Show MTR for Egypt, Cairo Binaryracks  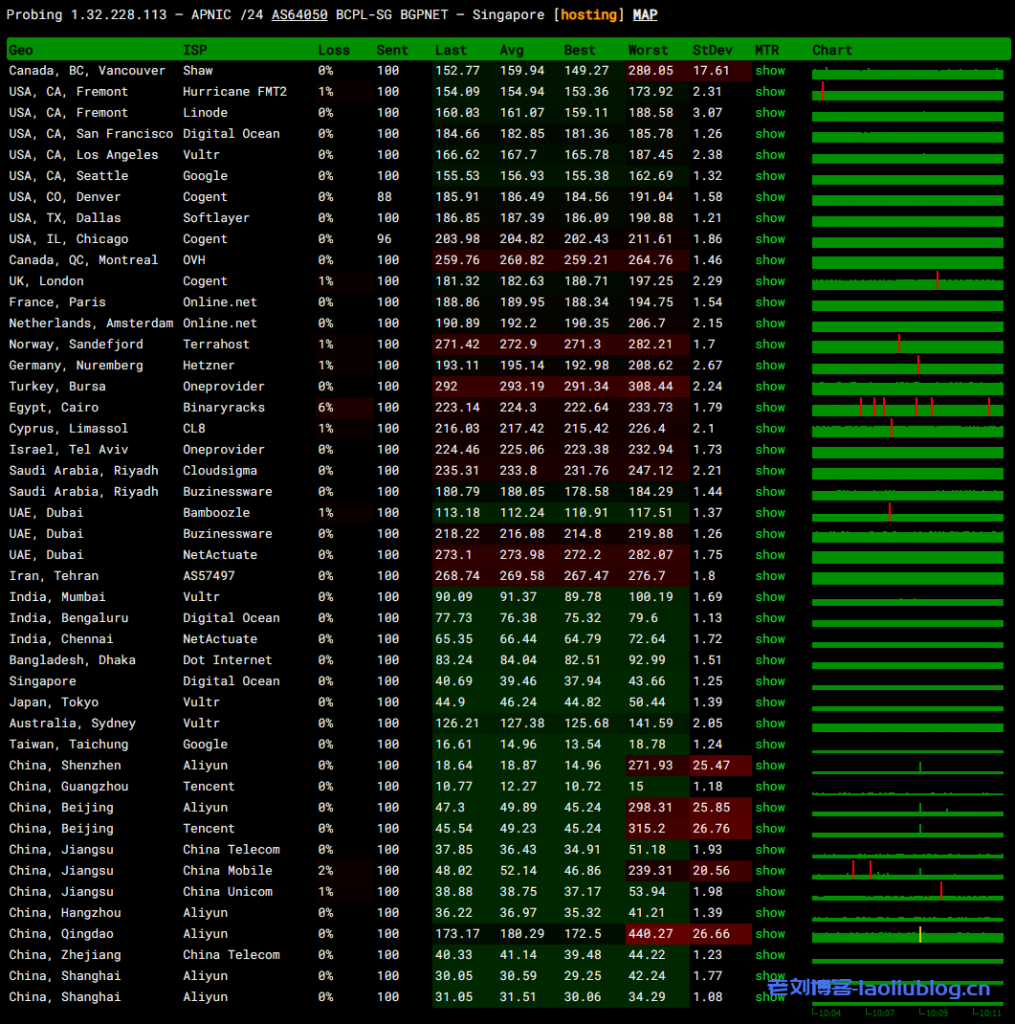[x=770, y=408]
